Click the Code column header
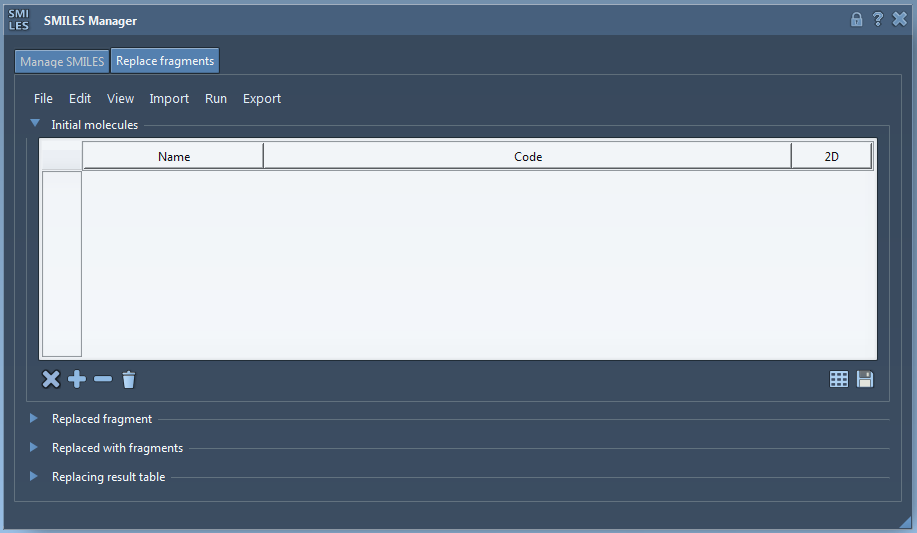This screenshot has height=533, width=917. [x=528, y=157]
